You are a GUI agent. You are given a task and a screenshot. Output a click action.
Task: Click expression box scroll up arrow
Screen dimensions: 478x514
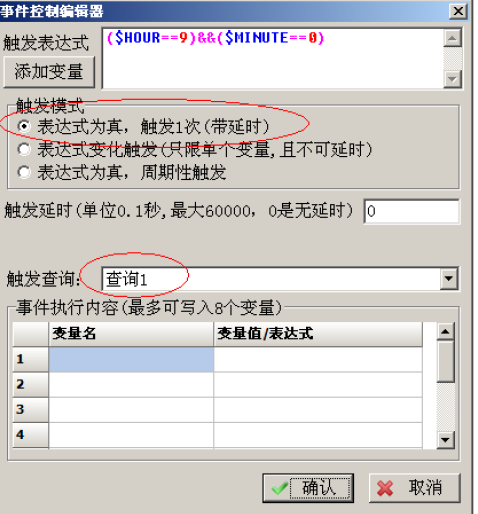452,39
